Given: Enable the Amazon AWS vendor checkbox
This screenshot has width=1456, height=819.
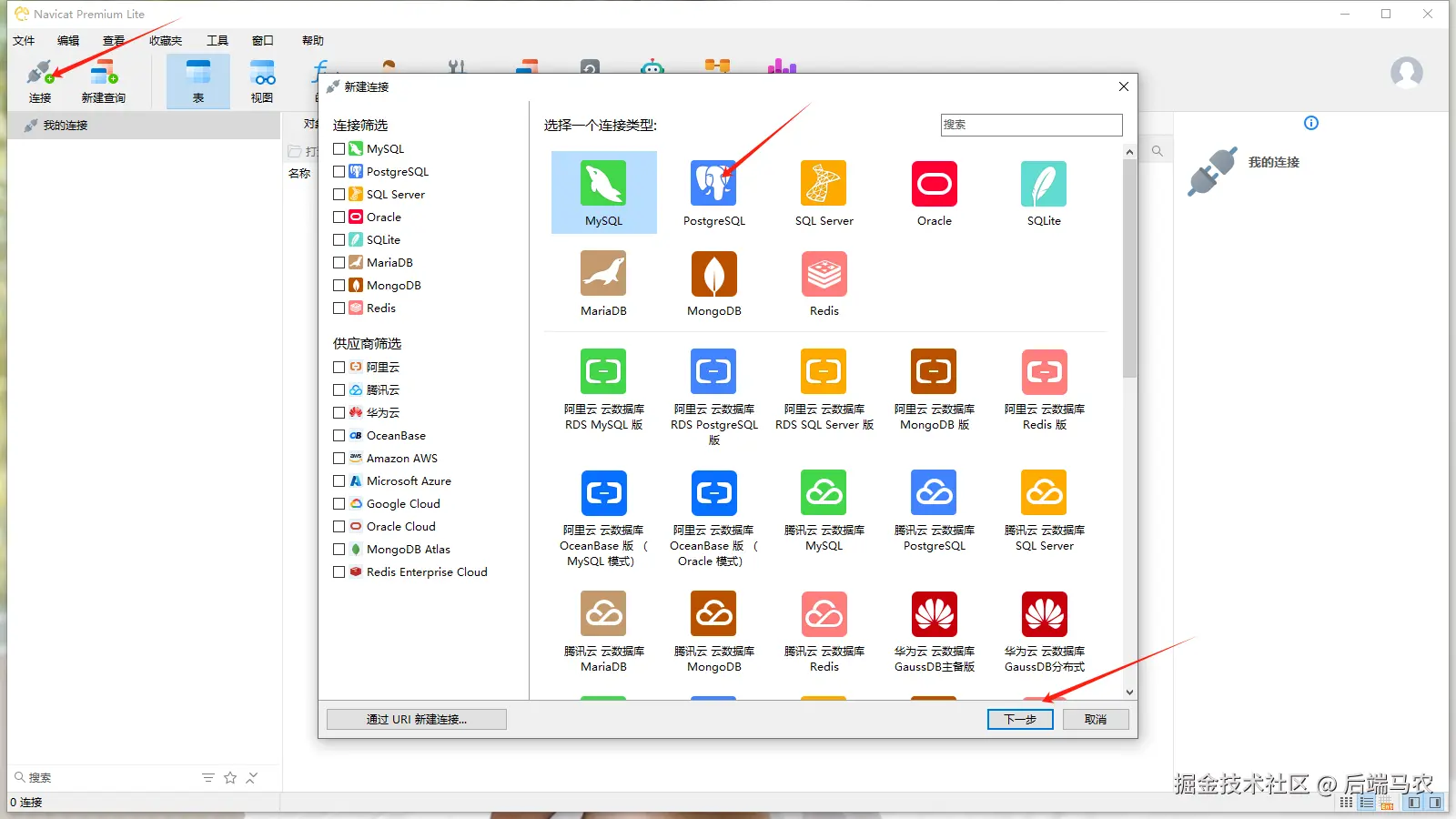Looking at the screenshot, I should 339,458.
